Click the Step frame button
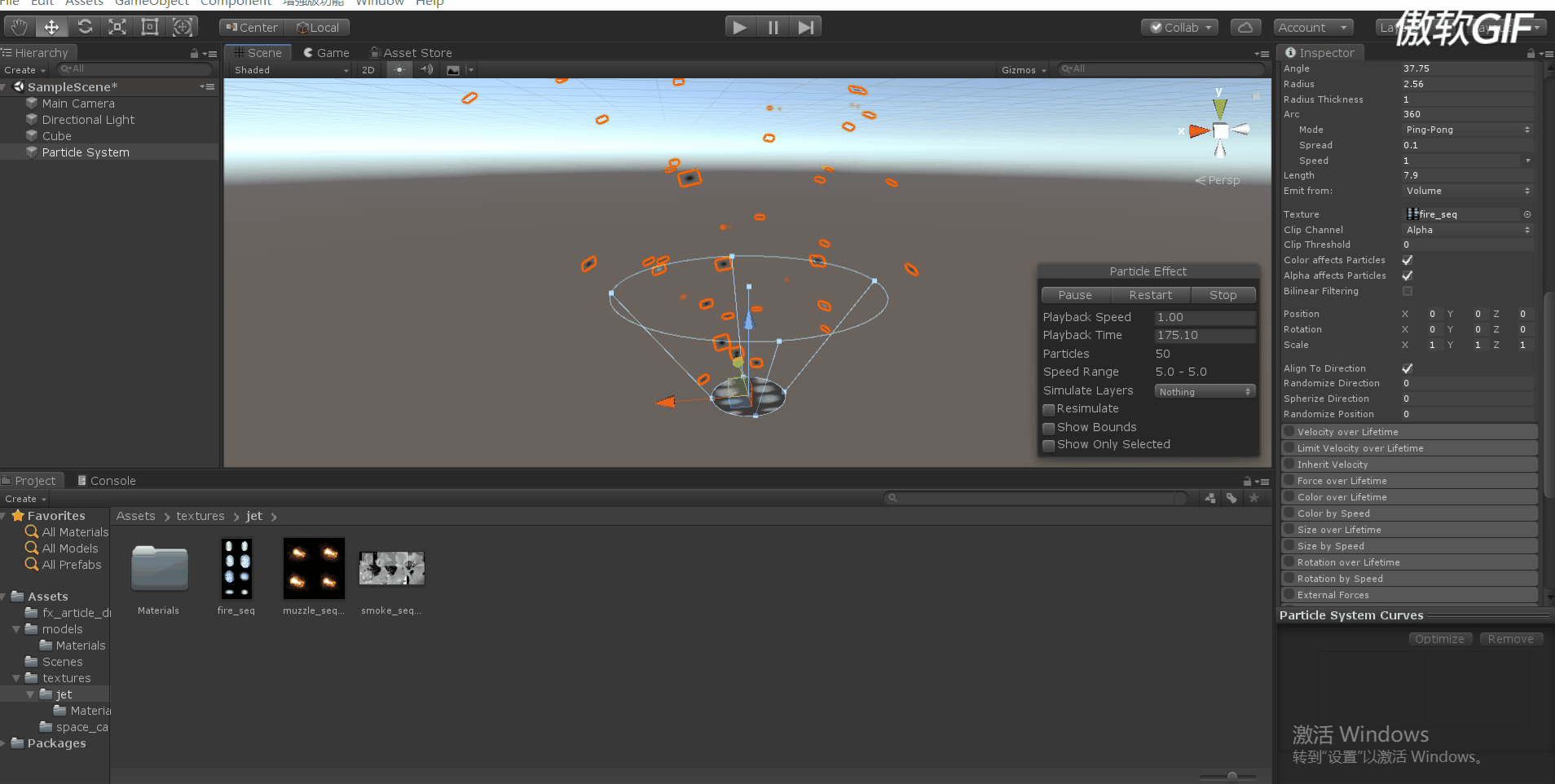This screenshot has width=1555, height=784. pos(805,27)
